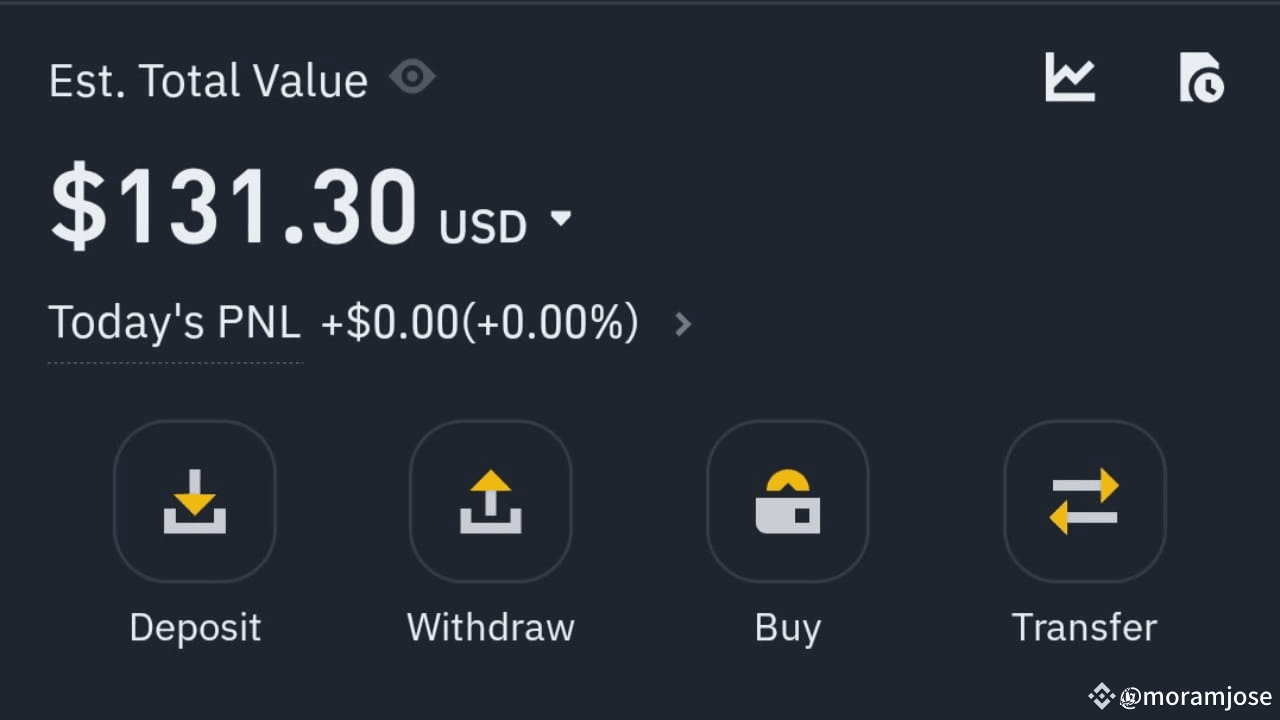Open PNL details via the right chevron
The width and height of the screenshot is (1280, 720).
coord(683,324)
